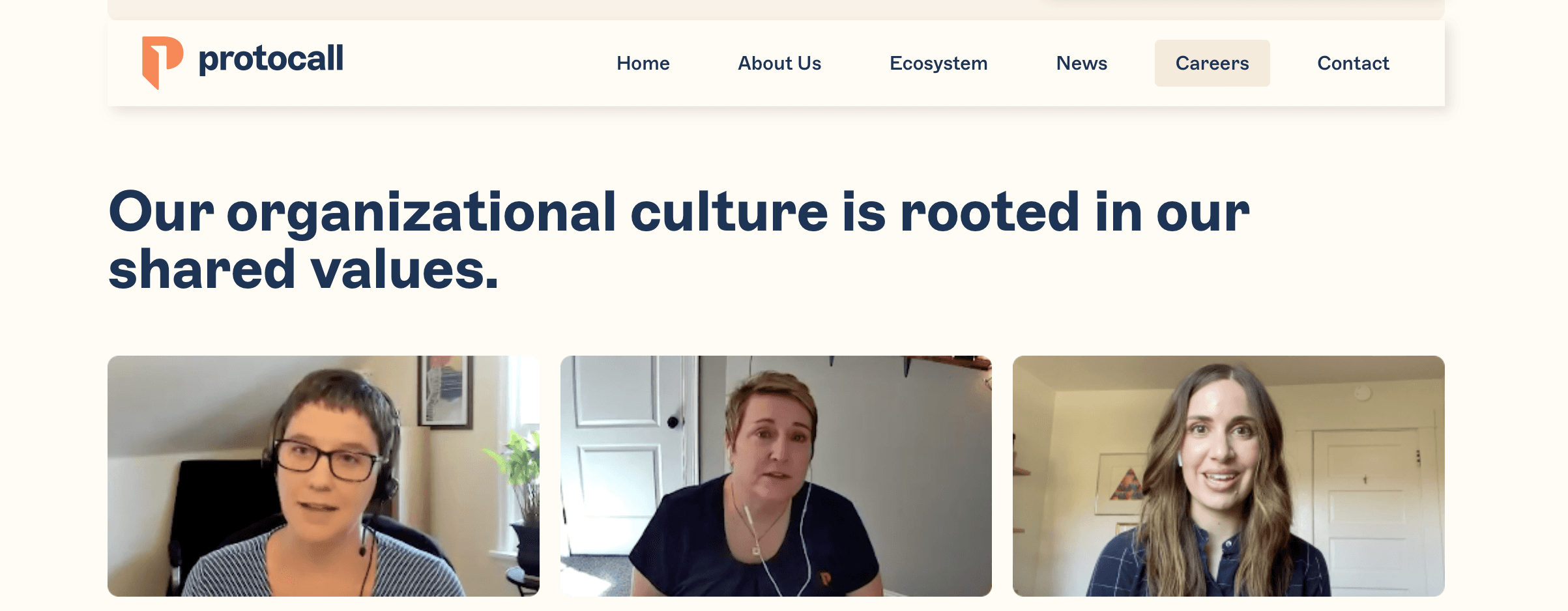The width and height of the screenshot is (1568, 611).
Task: Go to the Home page
Action: (643, 63)
